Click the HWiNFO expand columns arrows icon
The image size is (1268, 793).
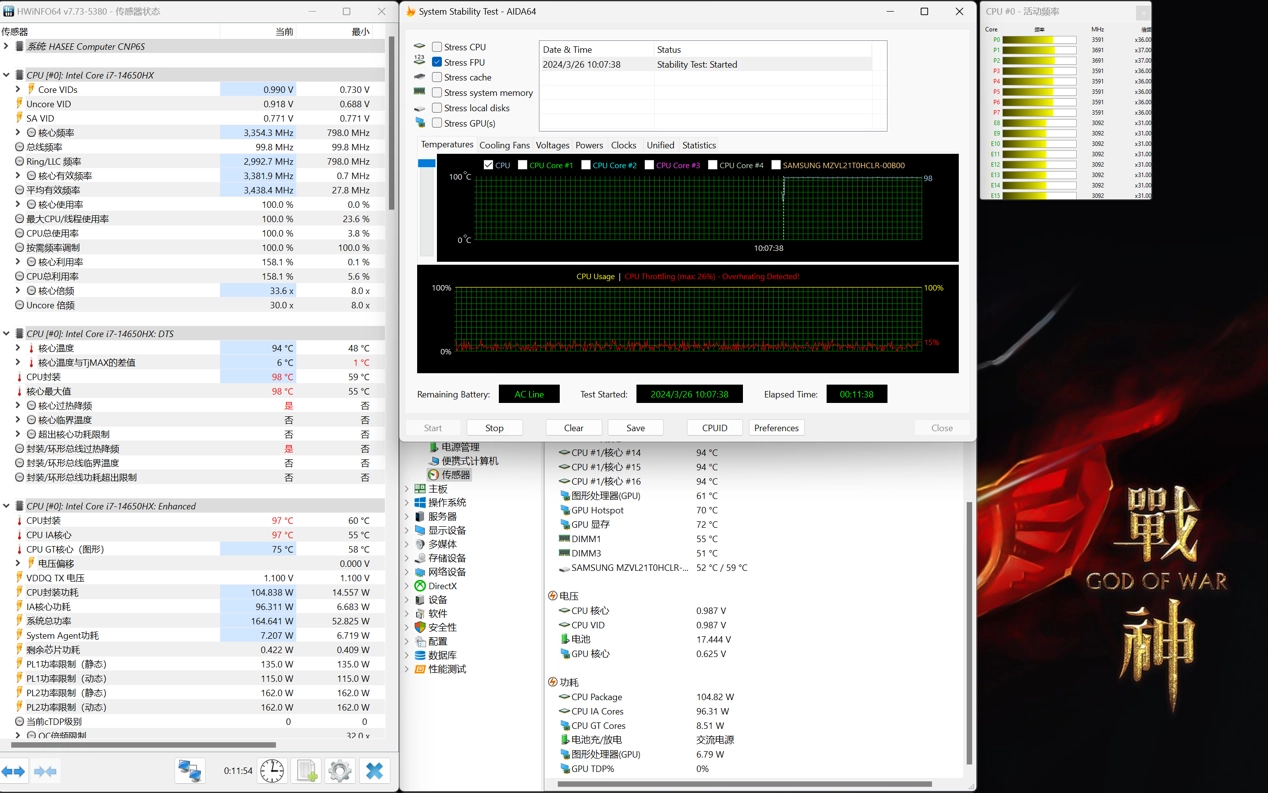click(x=14, y=771)
